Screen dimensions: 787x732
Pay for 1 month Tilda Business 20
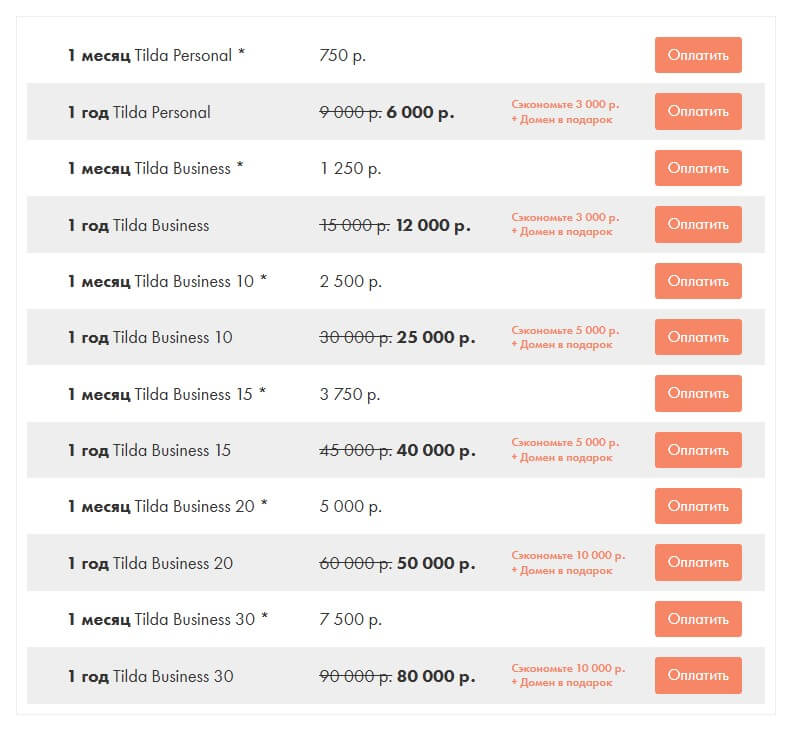point(698,506)
